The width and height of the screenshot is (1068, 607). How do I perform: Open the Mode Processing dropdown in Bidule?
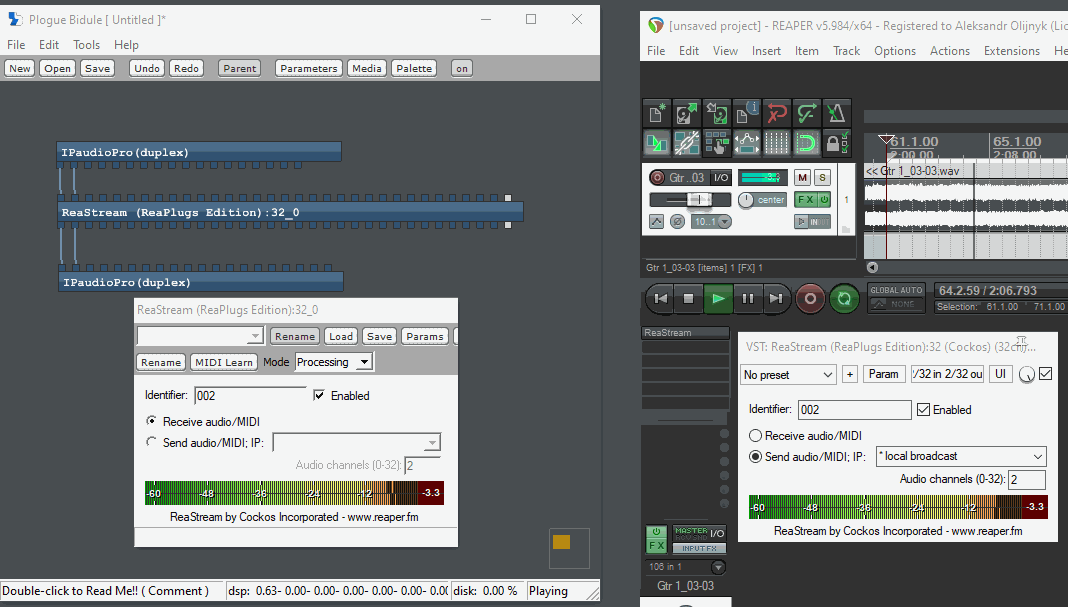[x=334, y=362]
